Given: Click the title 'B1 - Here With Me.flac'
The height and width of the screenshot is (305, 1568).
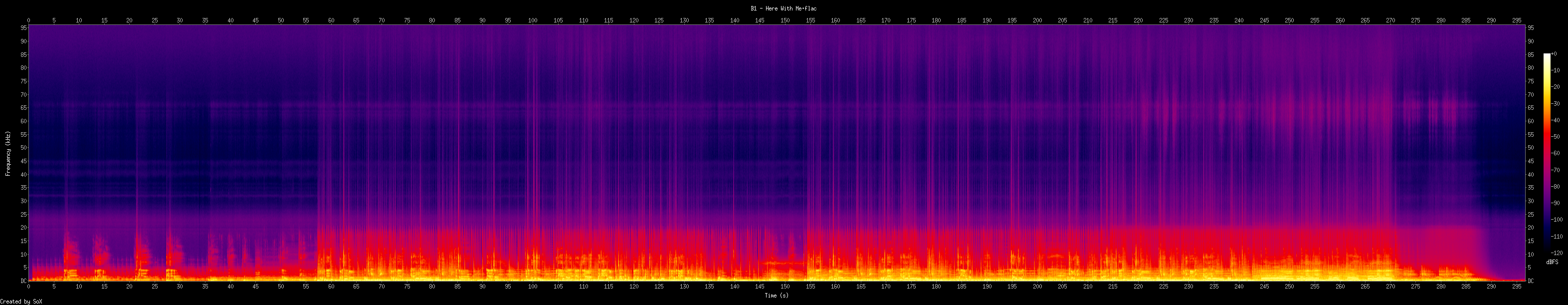Looking at the screenshot, I should 784,8.
